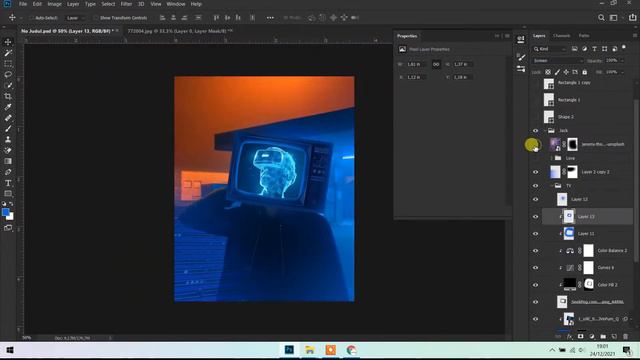Open the Opacity value dropdown arrow
This screenshot has width=640, height=360.
(622, 61)
